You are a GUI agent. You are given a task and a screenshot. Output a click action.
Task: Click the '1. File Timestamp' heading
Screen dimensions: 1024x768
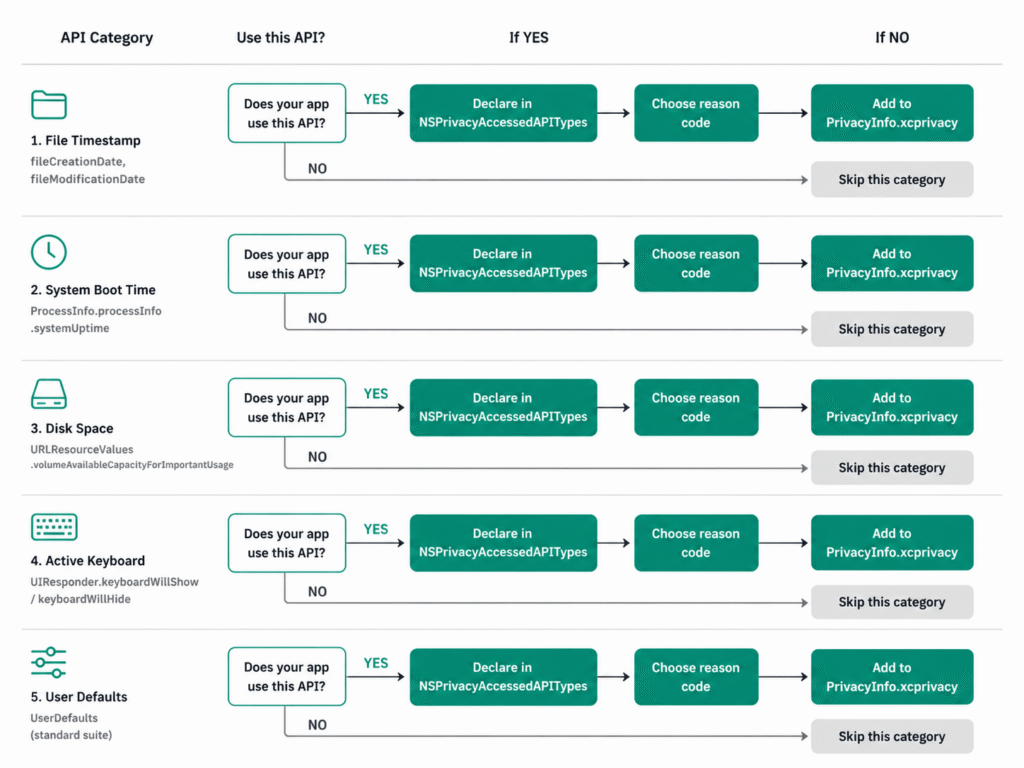coord(86,140)
